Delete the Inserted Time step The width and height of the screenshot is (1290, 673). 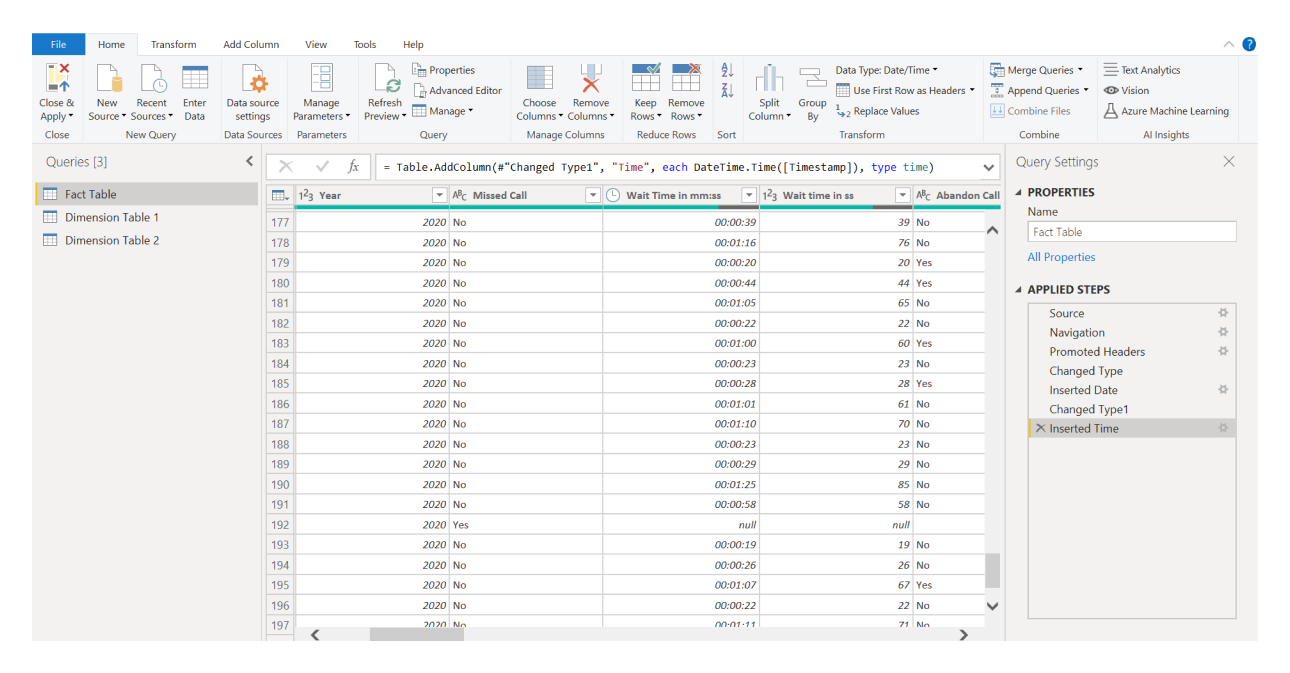point(1040,428)
